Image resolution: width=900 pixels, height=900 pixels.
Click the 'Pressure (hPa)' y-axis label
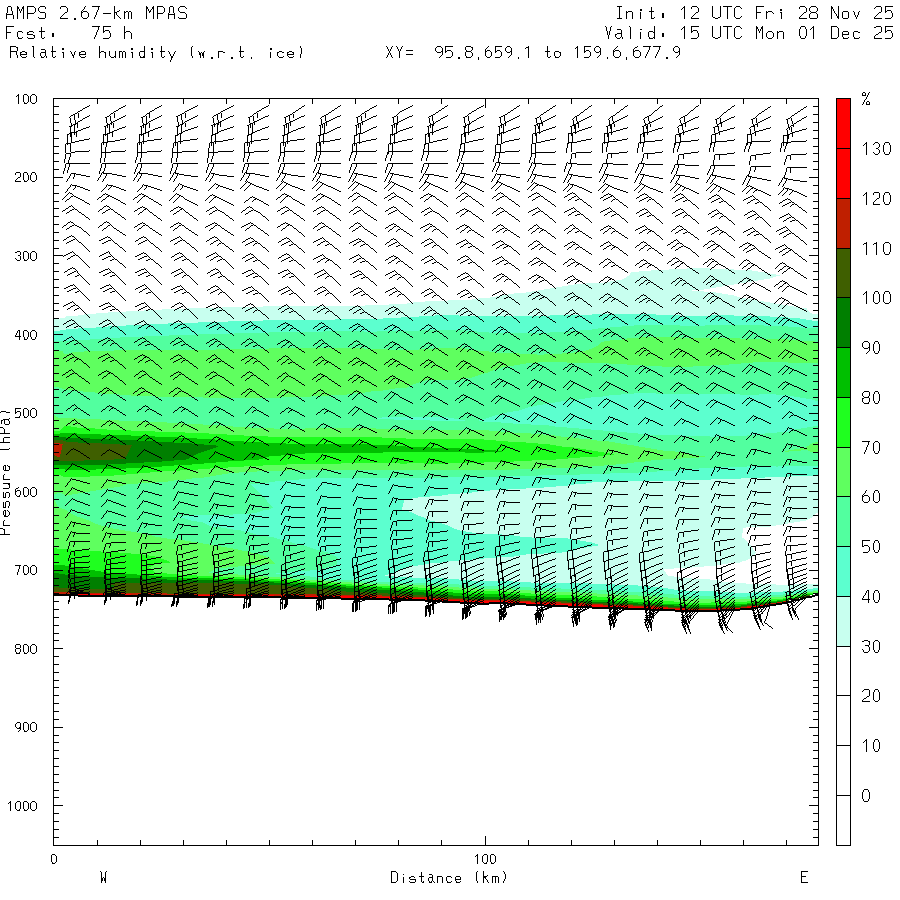pos(6,472)
